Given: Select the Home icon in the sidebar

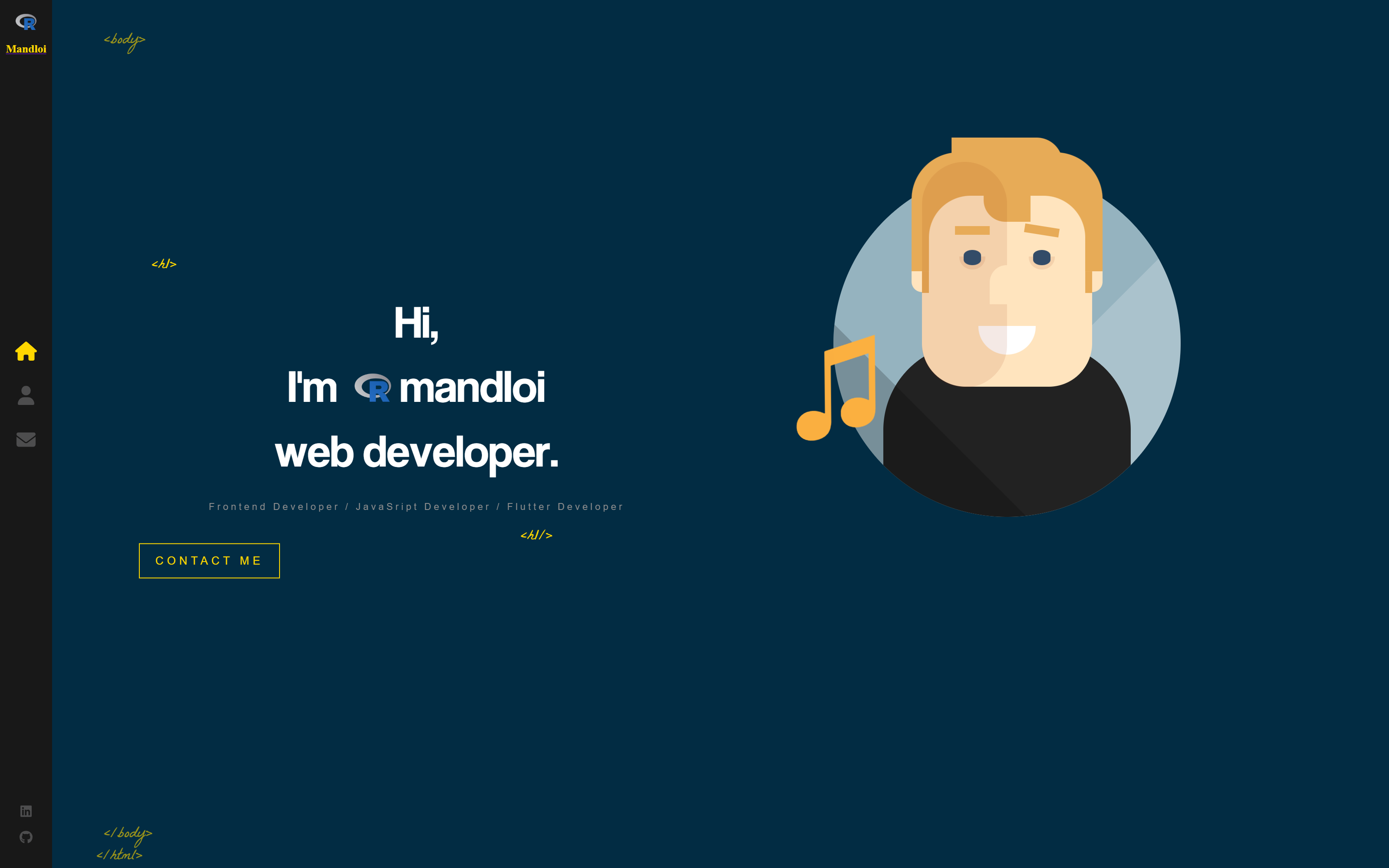Looking at the screenshot, I should pos(26,352).
